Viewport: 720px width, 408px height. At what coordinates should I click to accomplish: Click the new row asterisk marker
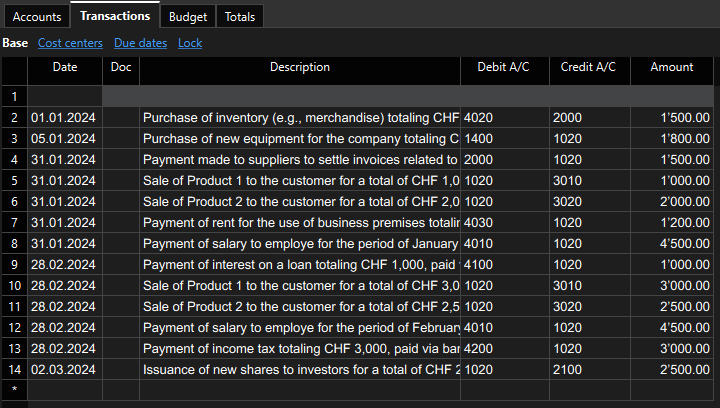click(x=14, y=389)
